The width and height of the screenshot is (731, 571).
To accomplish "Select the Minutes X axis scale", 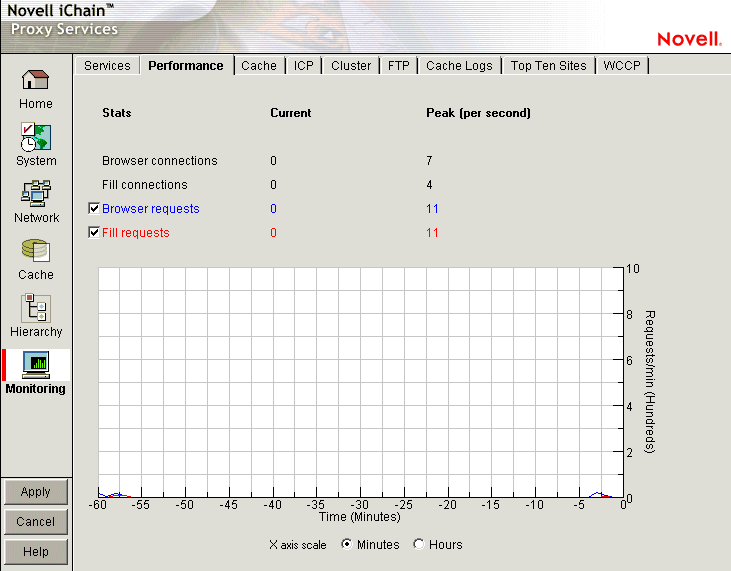I will [346, 544].
